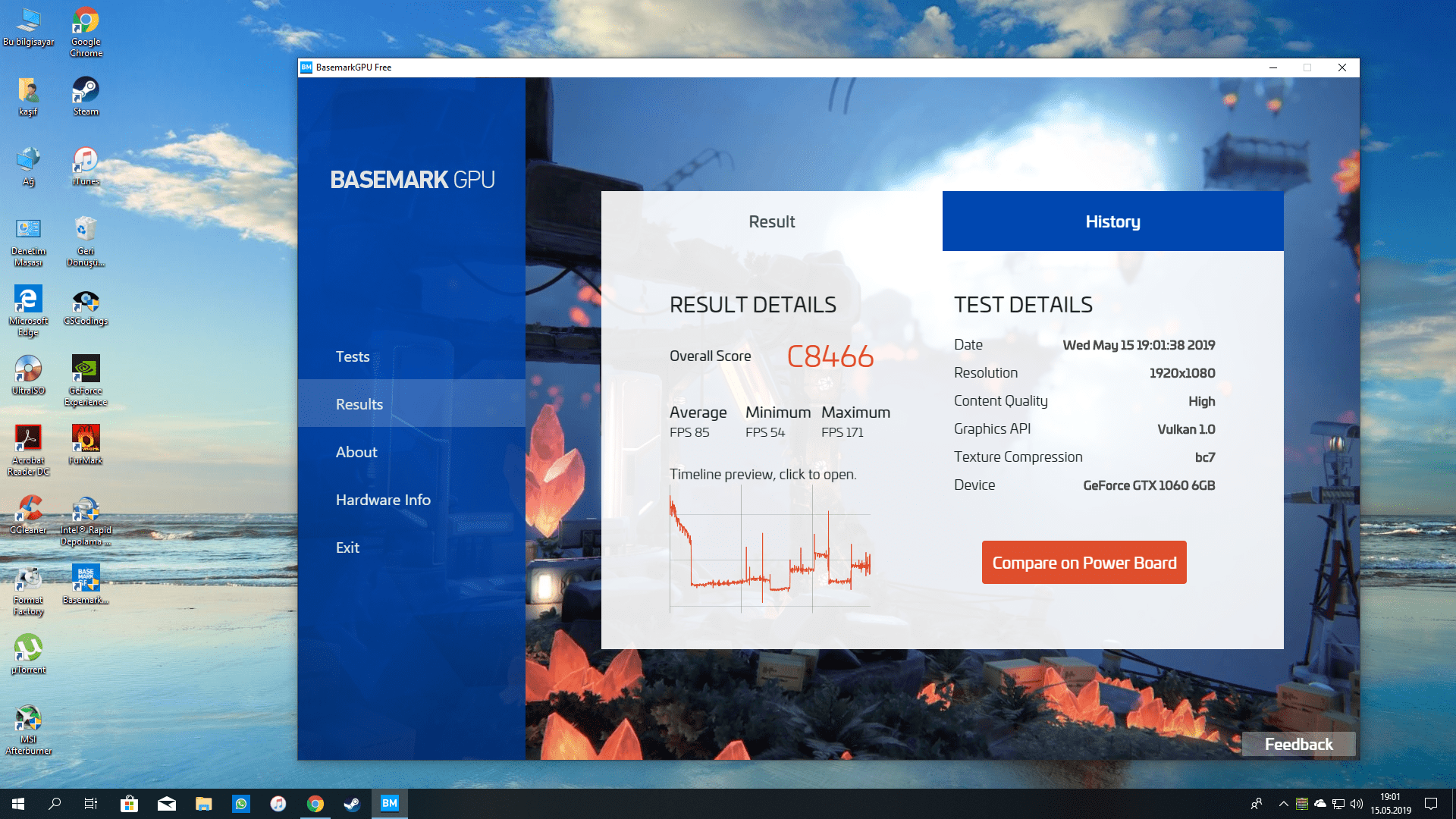Viewport: 1456px width, 819px height.
Task: Expand hidden system tray icons chevron
Action: pyautogui.click(x=1283, y=804)
